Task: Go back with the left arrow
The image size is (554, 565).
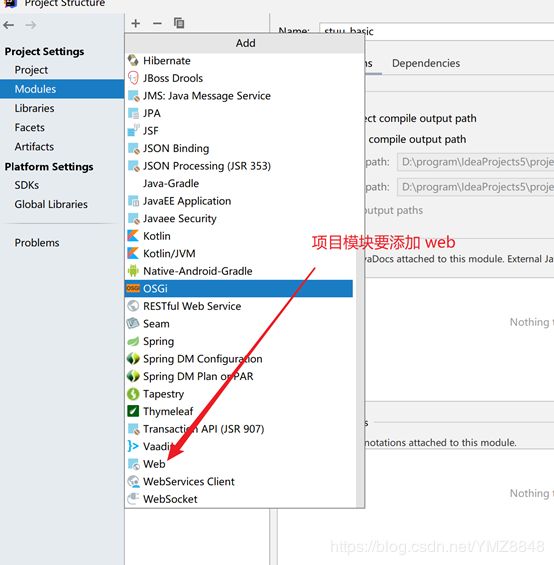Action: coord(9,25)
